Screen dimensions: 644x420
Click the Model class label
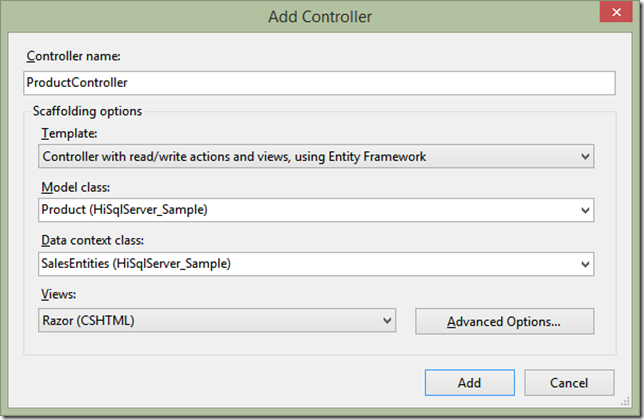[x=76, y=187]
